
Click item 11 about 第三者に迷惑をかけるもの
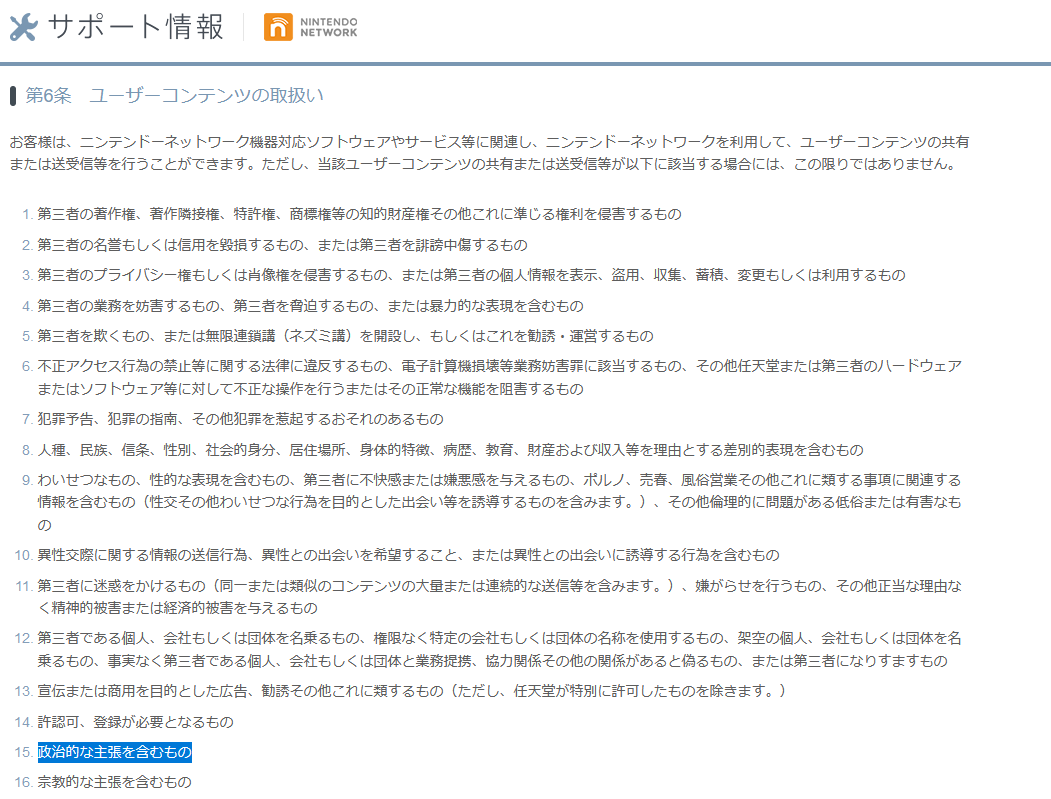tap(499, 597)
